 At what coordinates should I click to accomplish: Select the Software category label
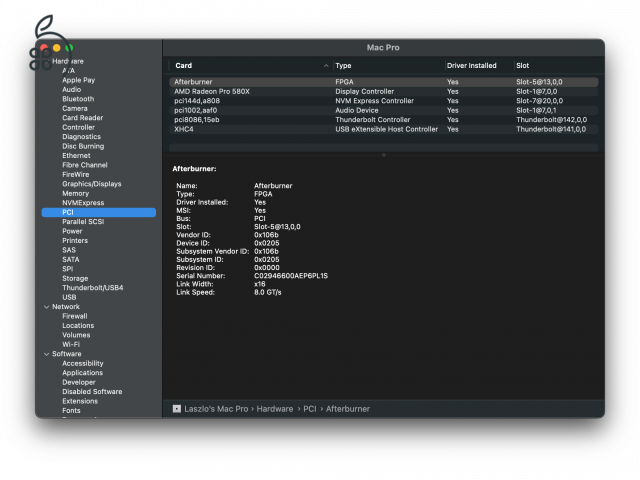pos(67,354)
